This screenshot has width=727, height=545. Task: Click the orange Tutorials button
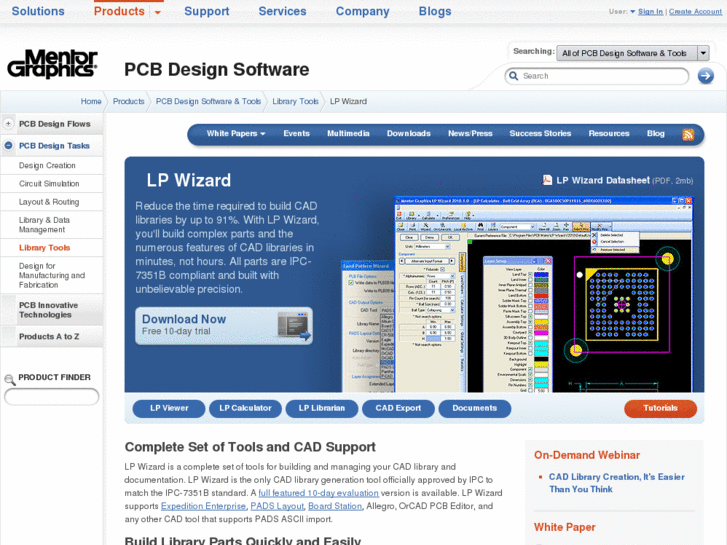point(660,408)
